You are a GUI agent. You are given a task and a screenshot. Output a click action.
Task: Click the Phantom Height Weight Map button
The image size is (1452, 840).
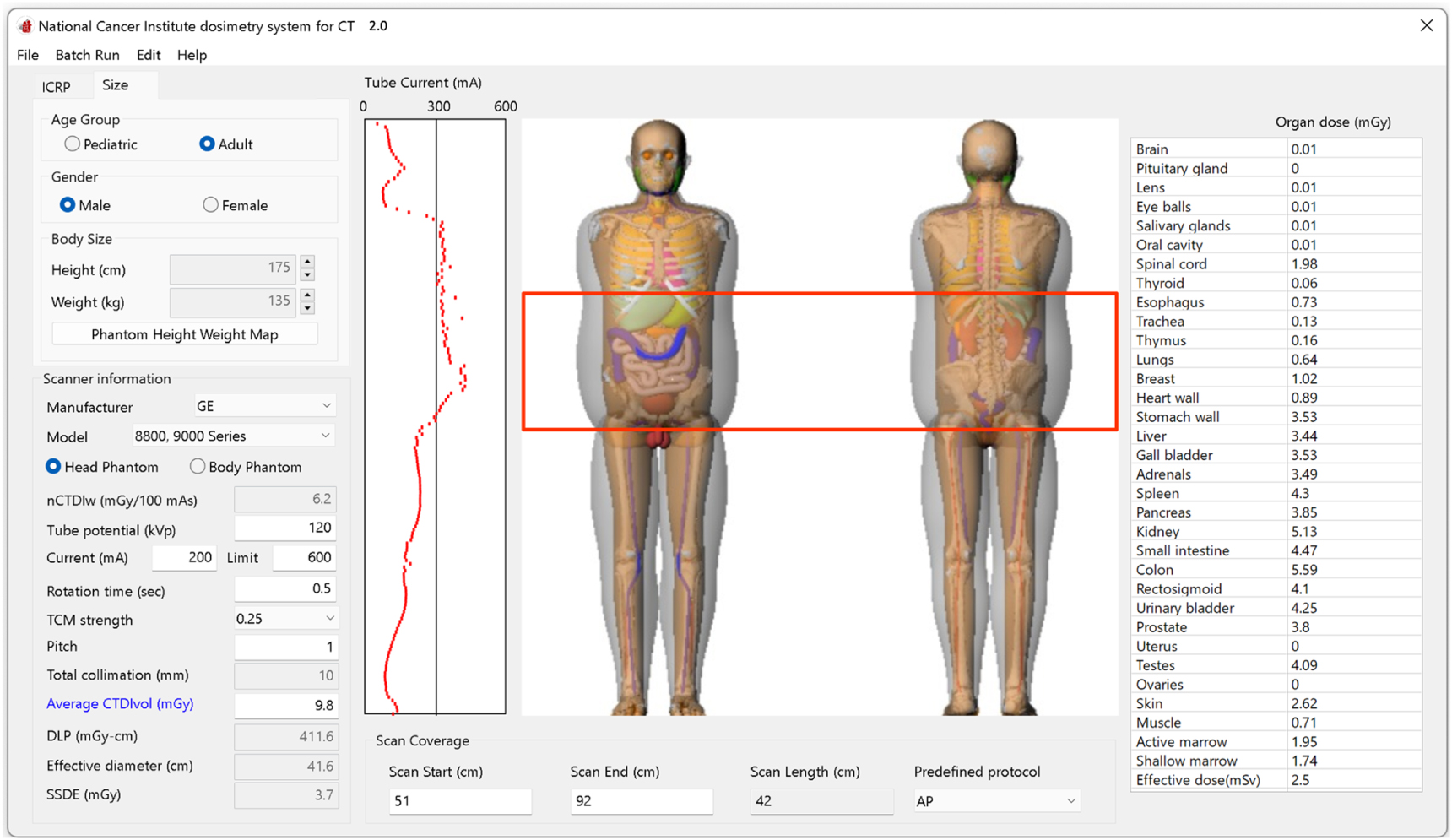click(185, 334)
